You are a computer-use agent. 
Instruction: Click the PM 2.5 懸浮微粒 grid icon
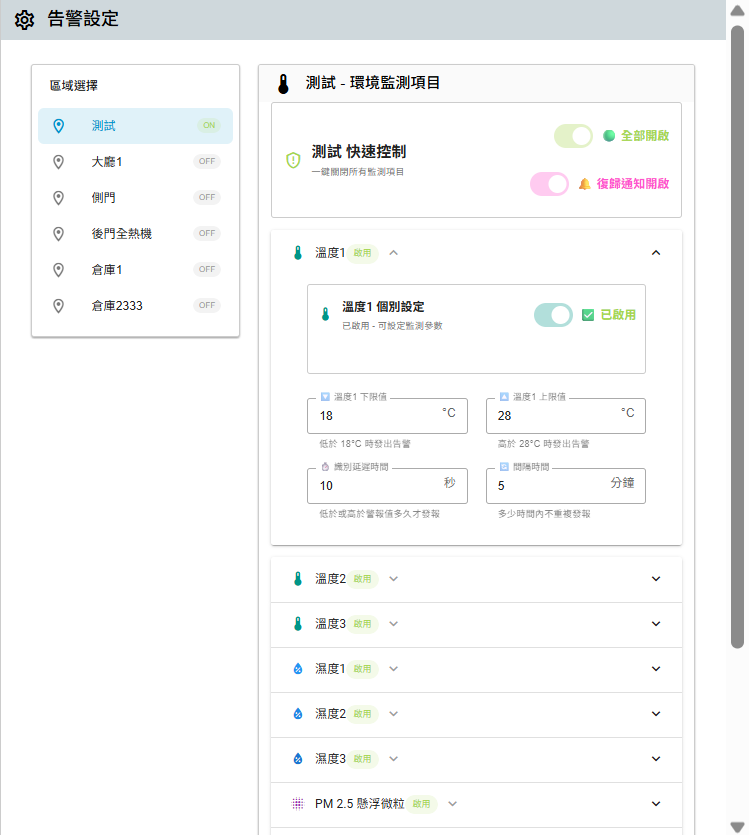pyautogui.click(x=297, y=803)
